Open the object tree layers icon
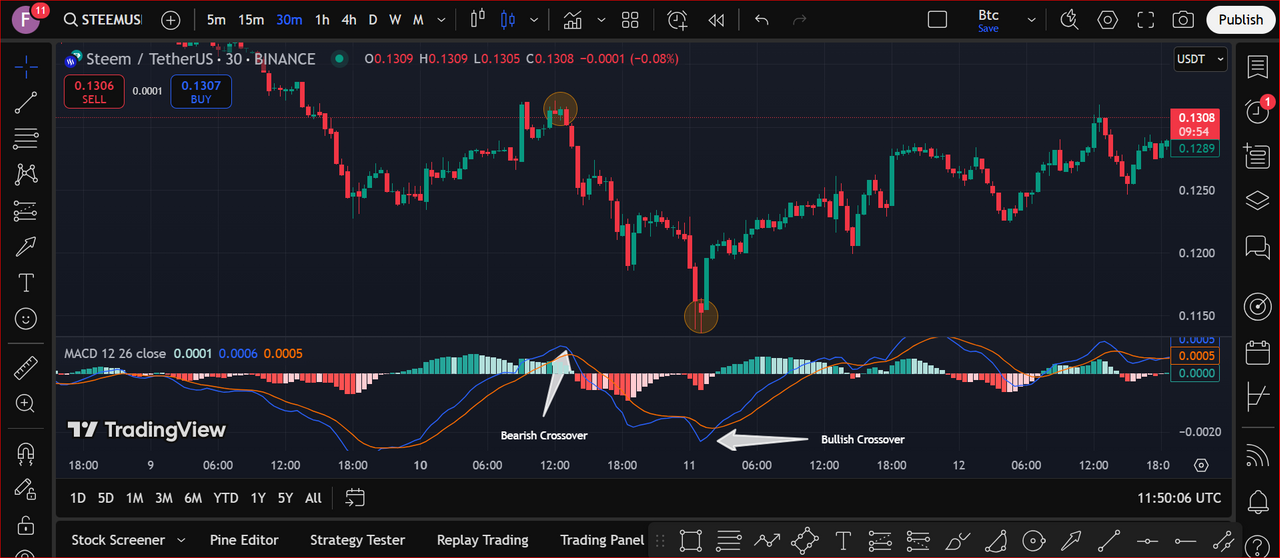The image size is (1280, 558). 1257,200
